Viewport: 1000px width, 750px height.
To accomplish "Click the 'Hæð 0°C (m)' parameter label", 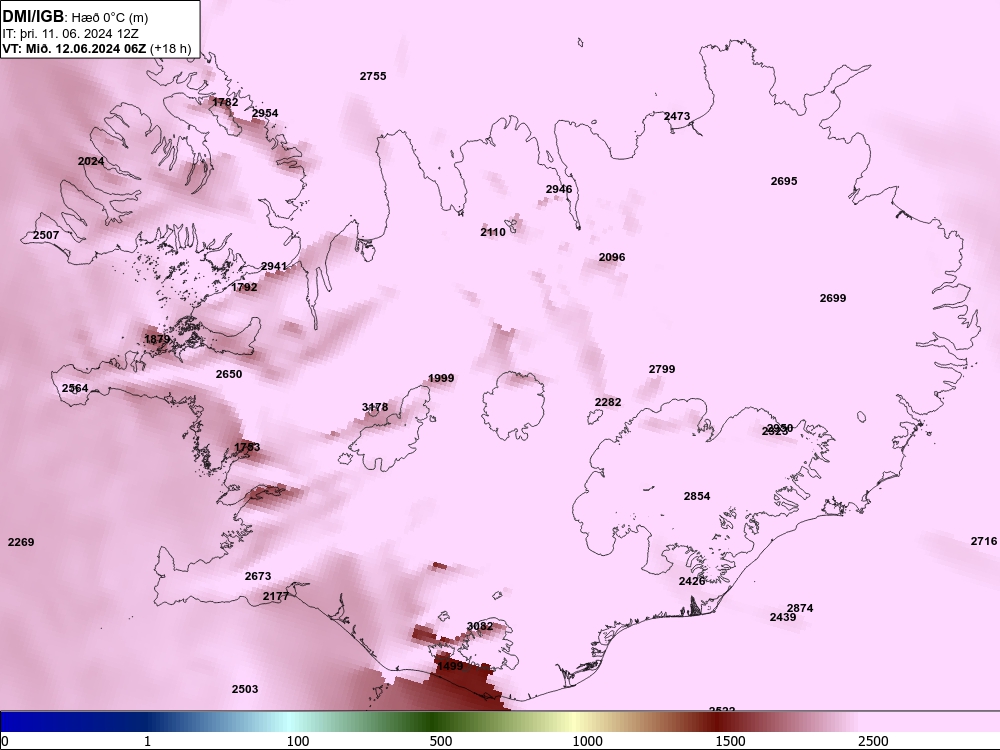I will pyautogui.click(x=110, y=18).
